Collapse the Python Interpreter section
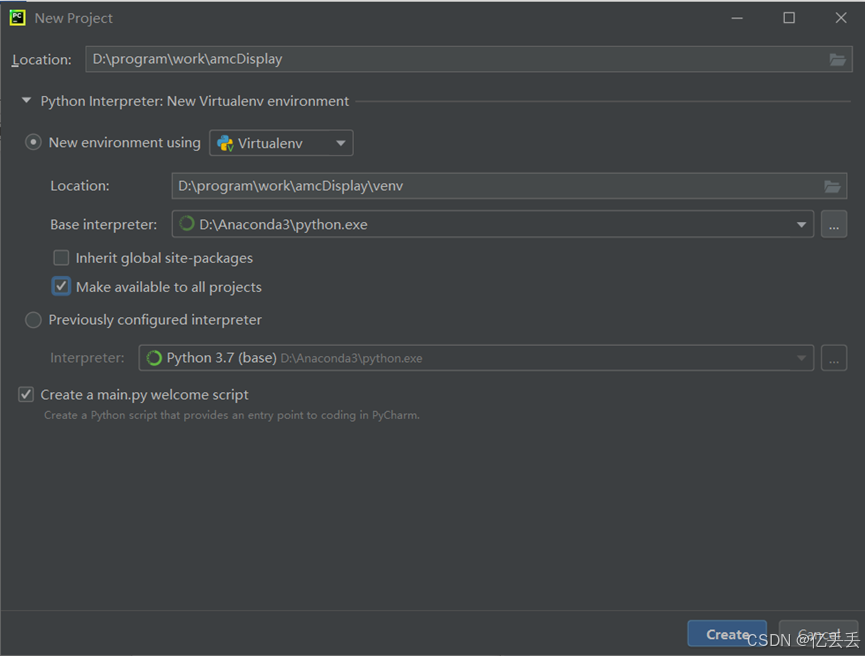This screenshot has width=865, height=656. (26, 101)
